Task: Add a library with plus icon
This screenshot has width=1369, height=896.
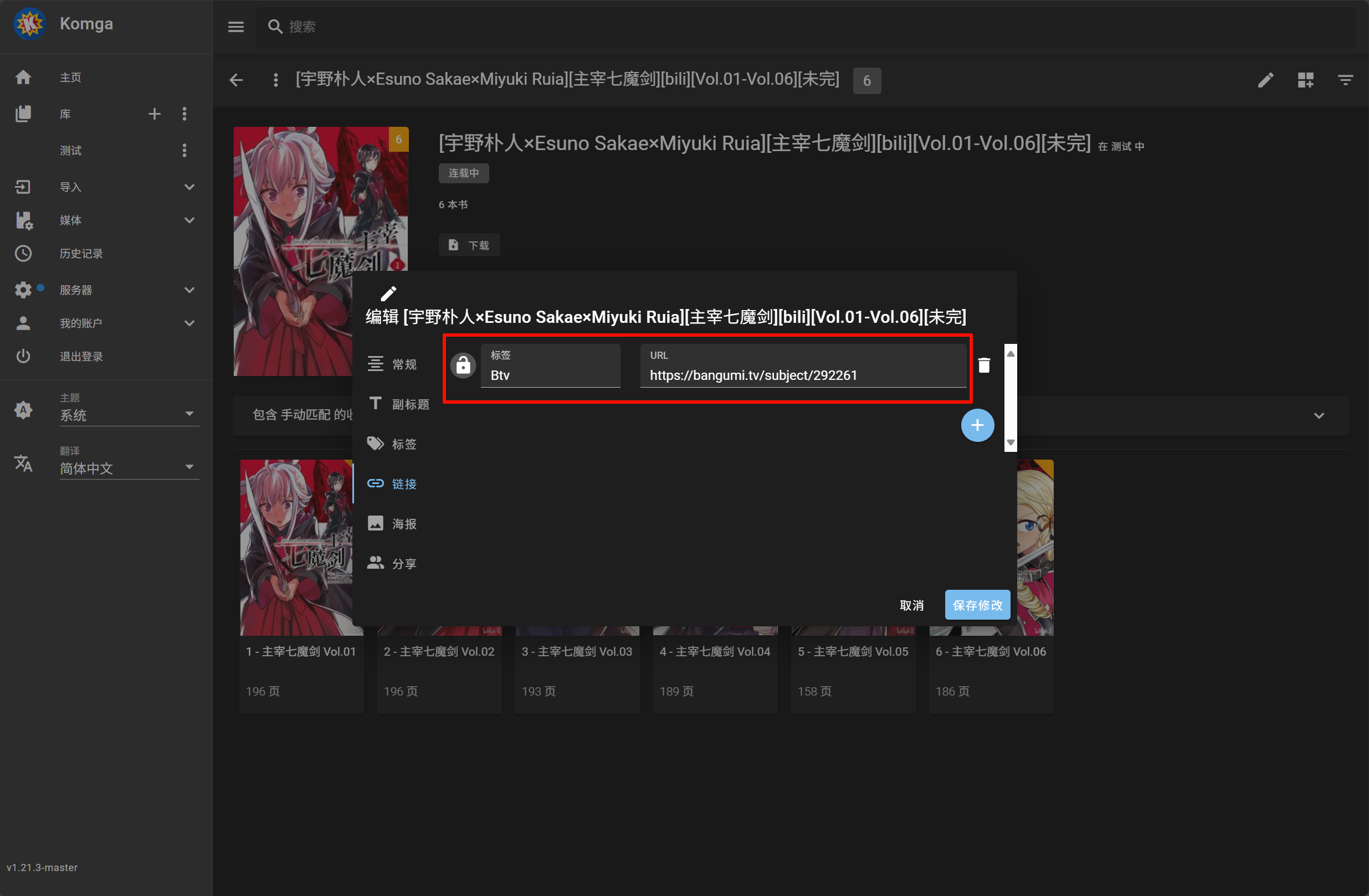Action: pyautogui.click(x=154, y=114)
